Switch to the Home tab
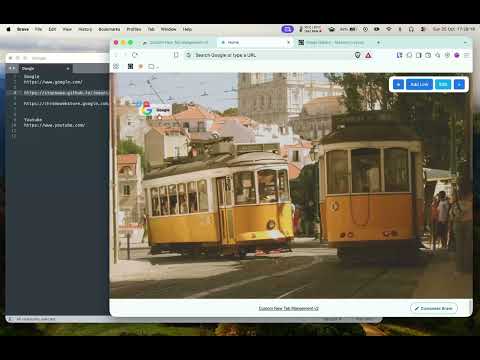Viewport: 480px width, 360px height. coord(255,42)
